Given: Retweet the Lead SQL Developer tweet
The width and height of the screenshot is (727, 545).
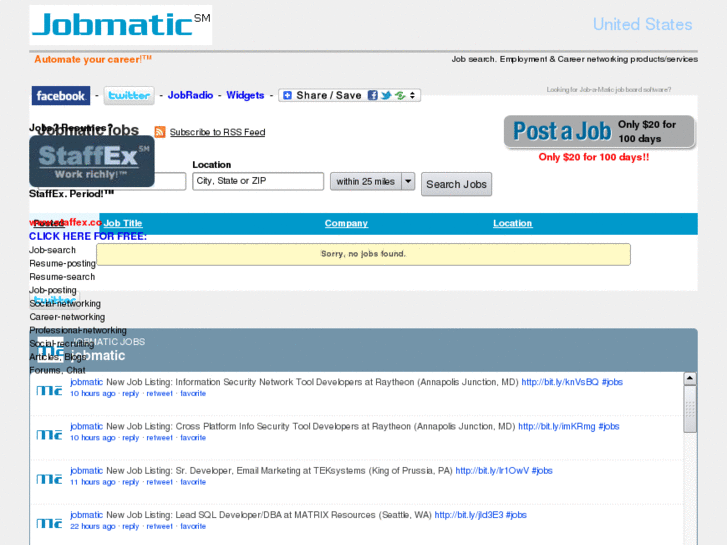Looking at the screenshot, I should (x=159, y=526).
